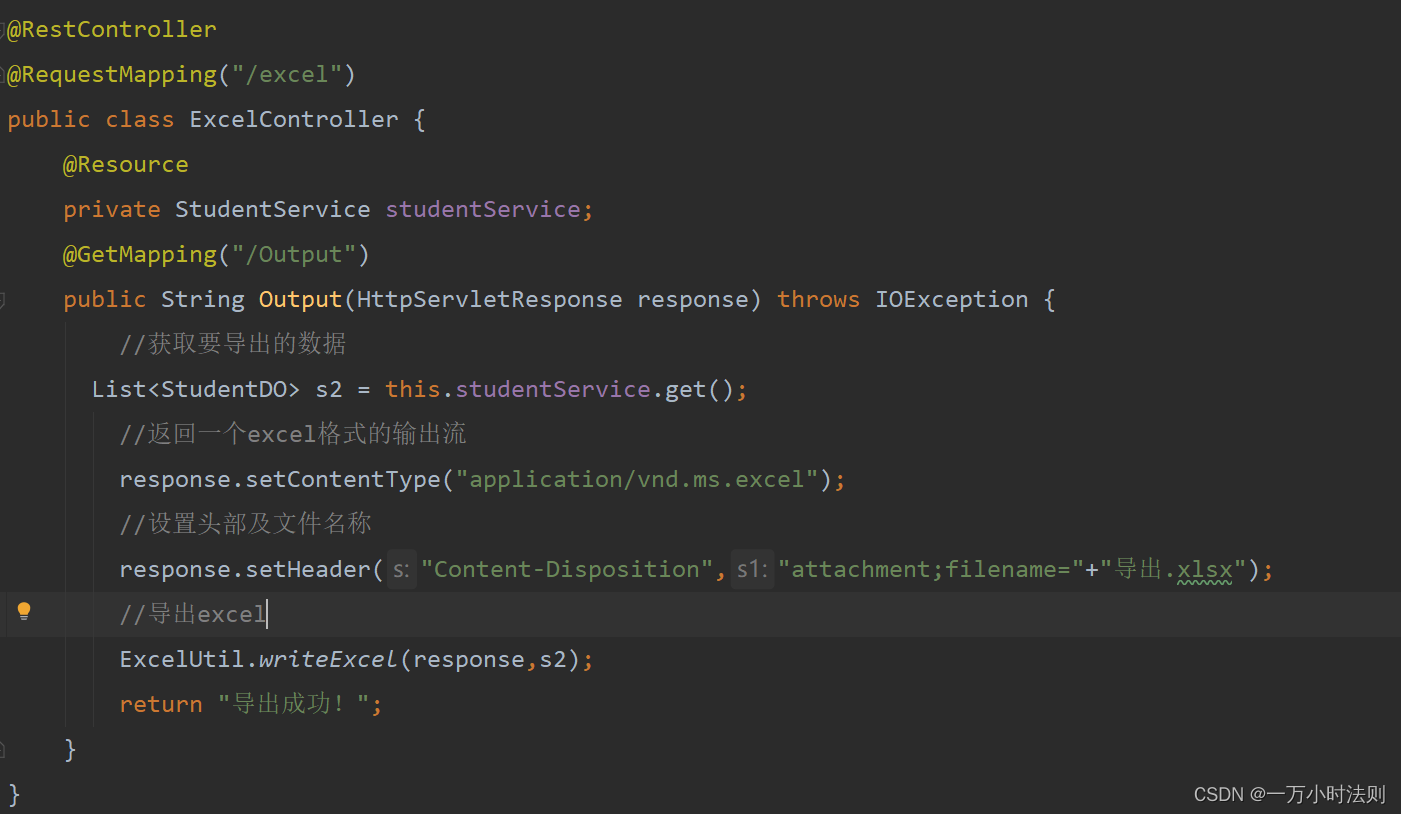This screenshot has height=814, width=1401.
Task: Click the get() method call
Action: pyautogui.click(x=700, y=389)
